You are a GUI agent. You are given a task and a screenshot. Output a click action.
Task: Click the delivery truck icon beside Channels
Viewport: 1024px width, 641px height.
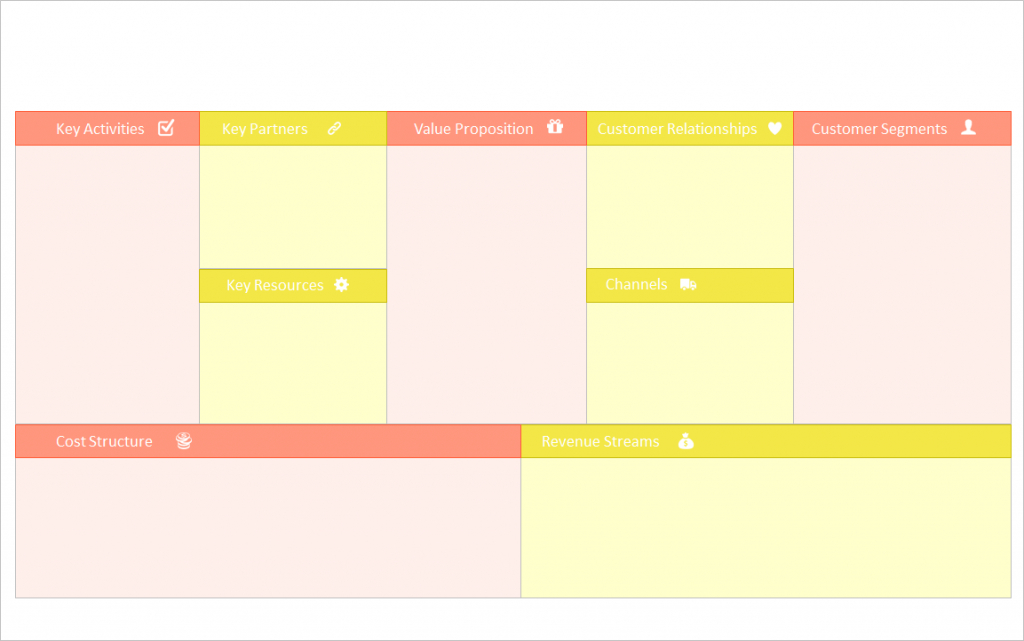pyautogui.click(x=688, y=285)
